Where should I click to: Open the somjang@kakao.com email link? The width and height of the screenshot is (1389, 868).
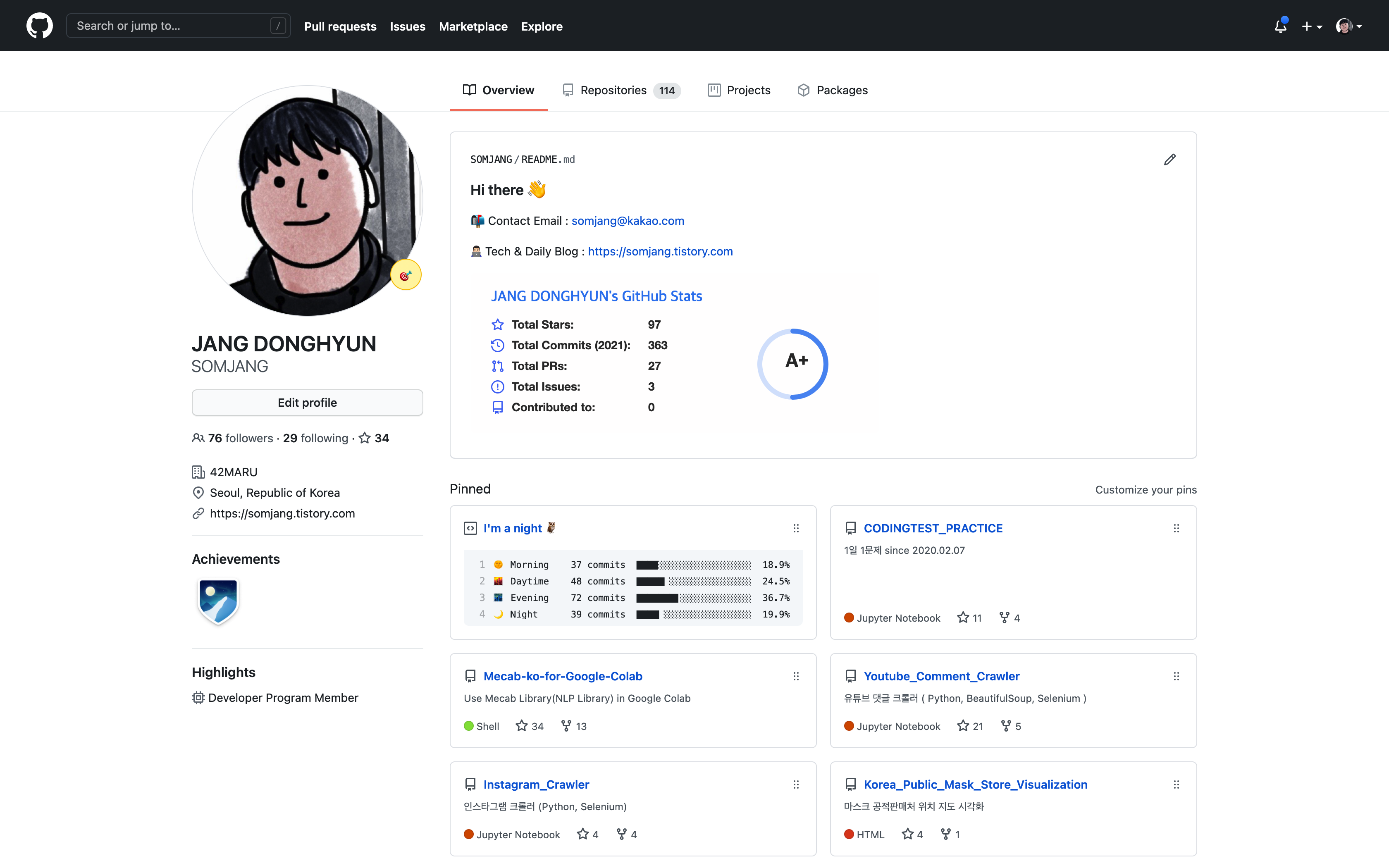628,221
